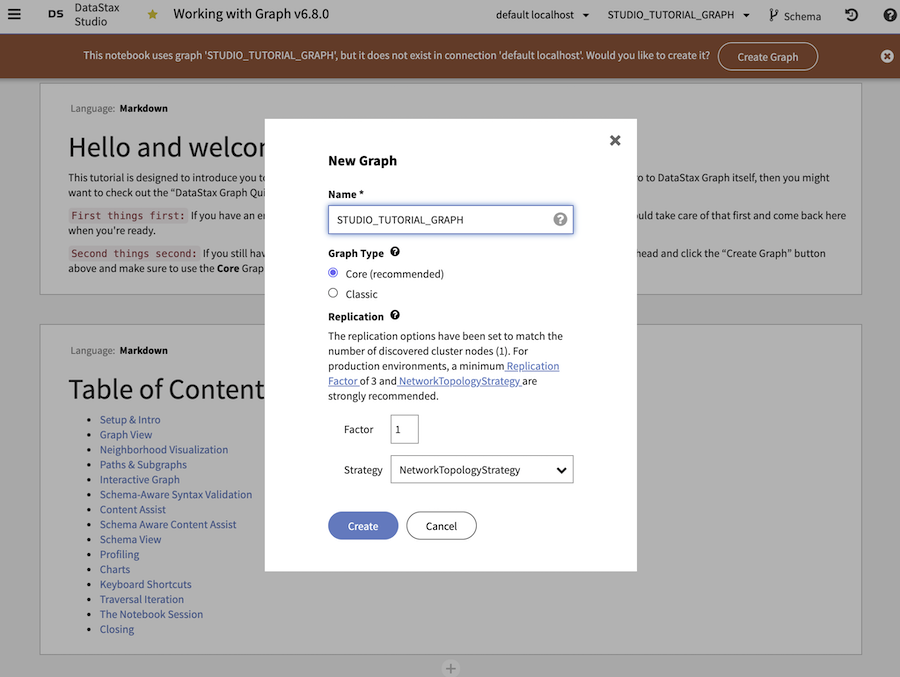Viewport: 900px width, 677px height.
Task: Open the Paths & Subgraphs link
Action: (143, 465)
